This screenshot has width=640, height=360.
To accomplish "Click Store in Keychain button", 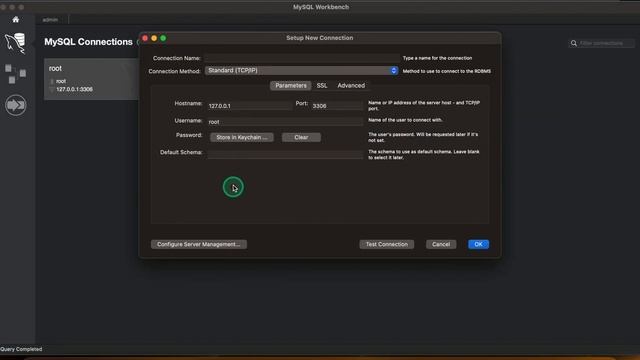I will click(x=242, y=138).
